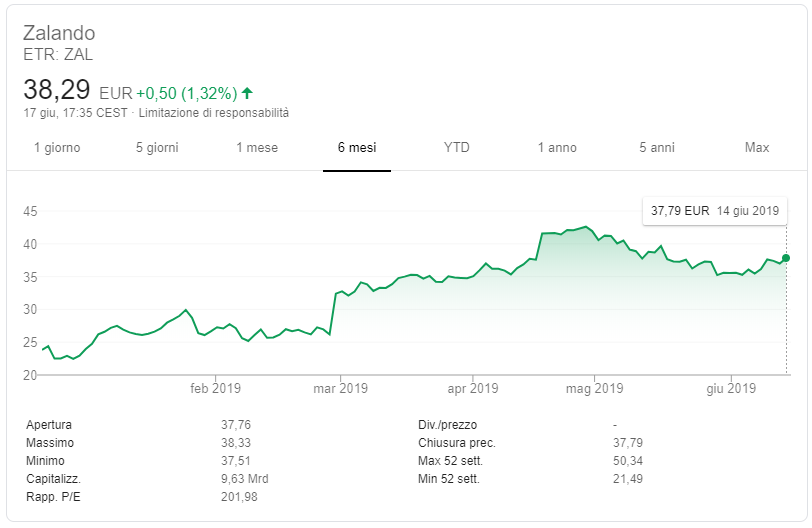
Task: Click the Apertura label
Action: pyautogui.click(x=49, y=425)
